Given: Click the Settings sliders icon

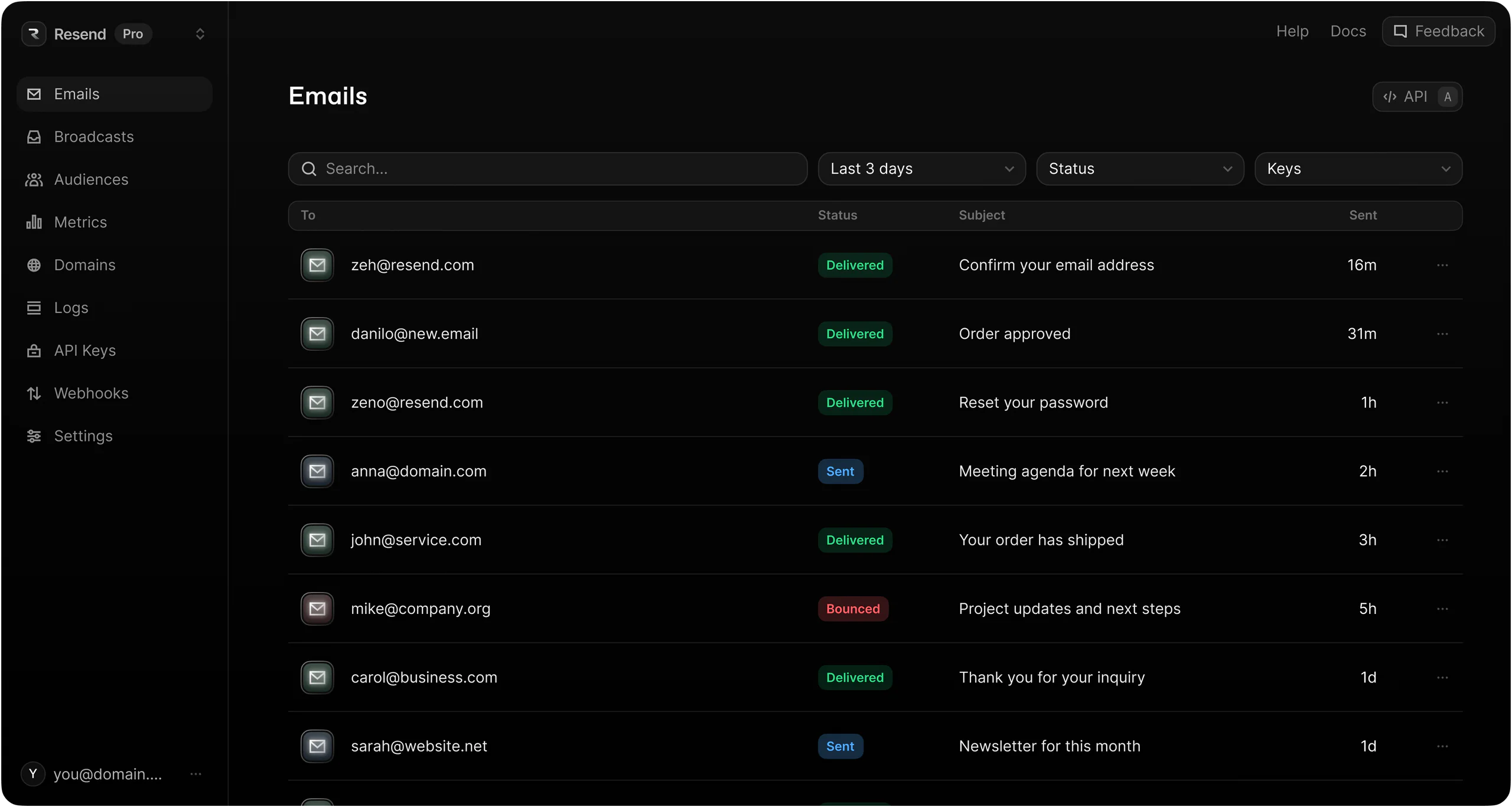Looking at the screenshot, I should coord(34,436).
